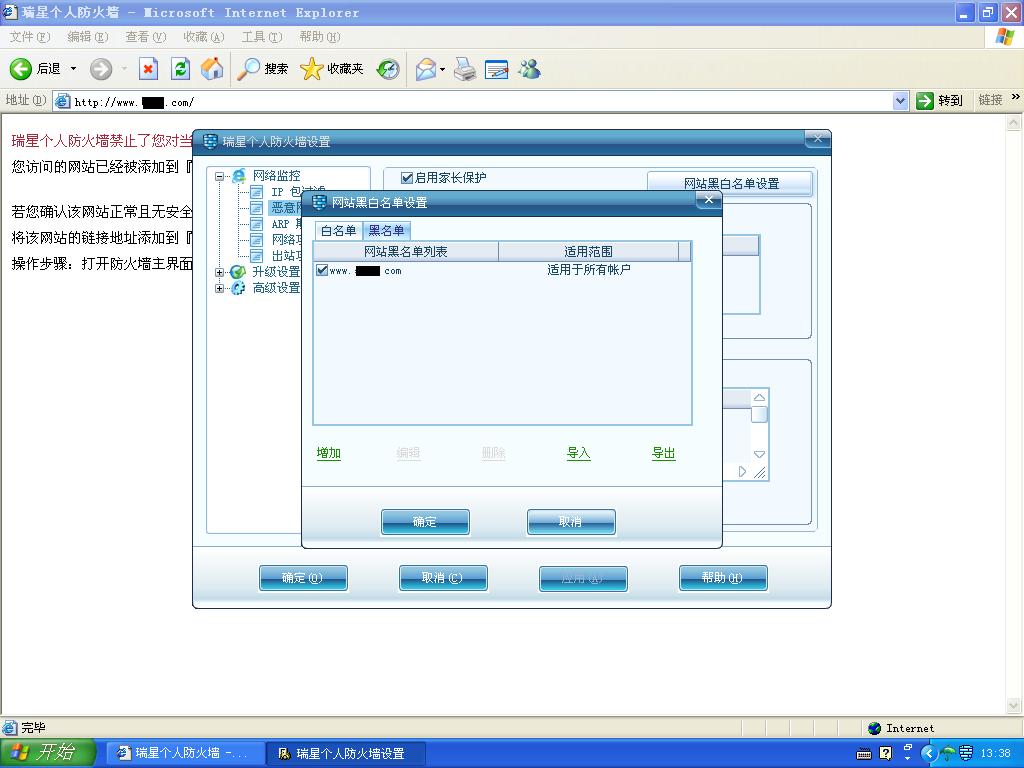Screen dimensions: 1024x768
Task: Select the ARP tree item
Action: pos(286,223)
